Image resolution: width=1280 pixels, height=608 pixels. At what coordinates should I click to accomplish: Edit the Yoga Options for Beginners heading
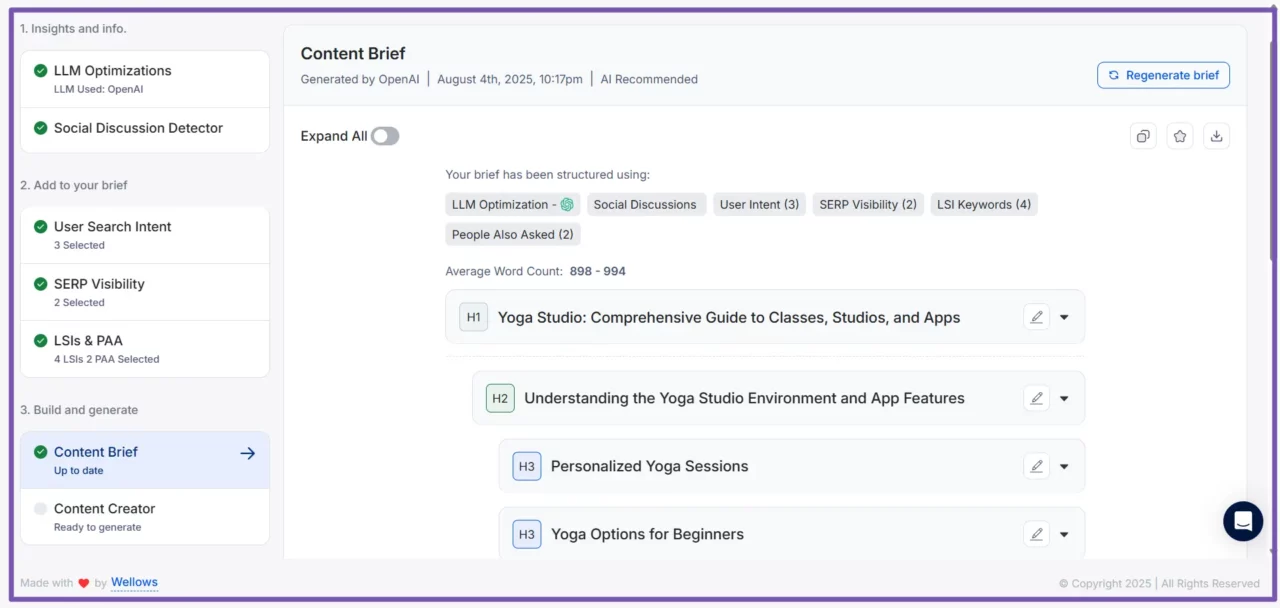coord(1036,533)
